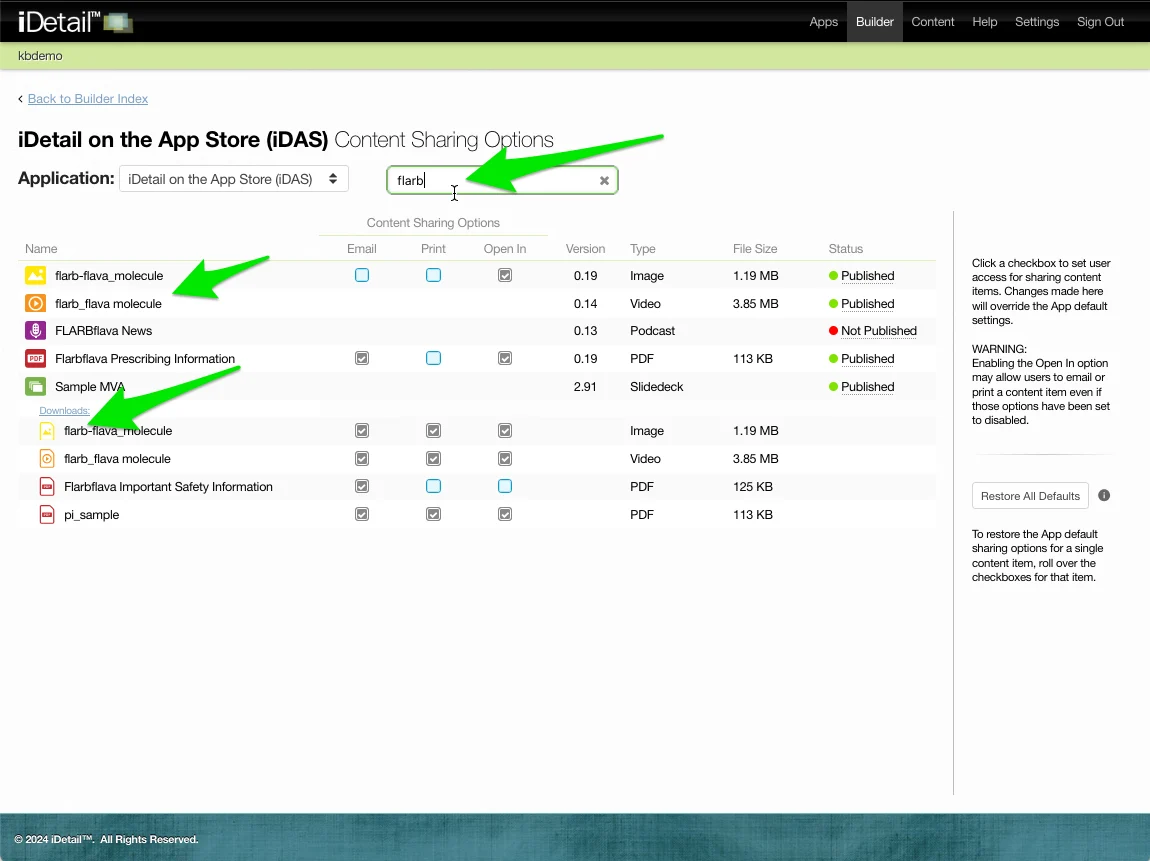The width and height of the screenshot is (1150, 861).
Task: Open the Content menu
Action: click(932, 22)
